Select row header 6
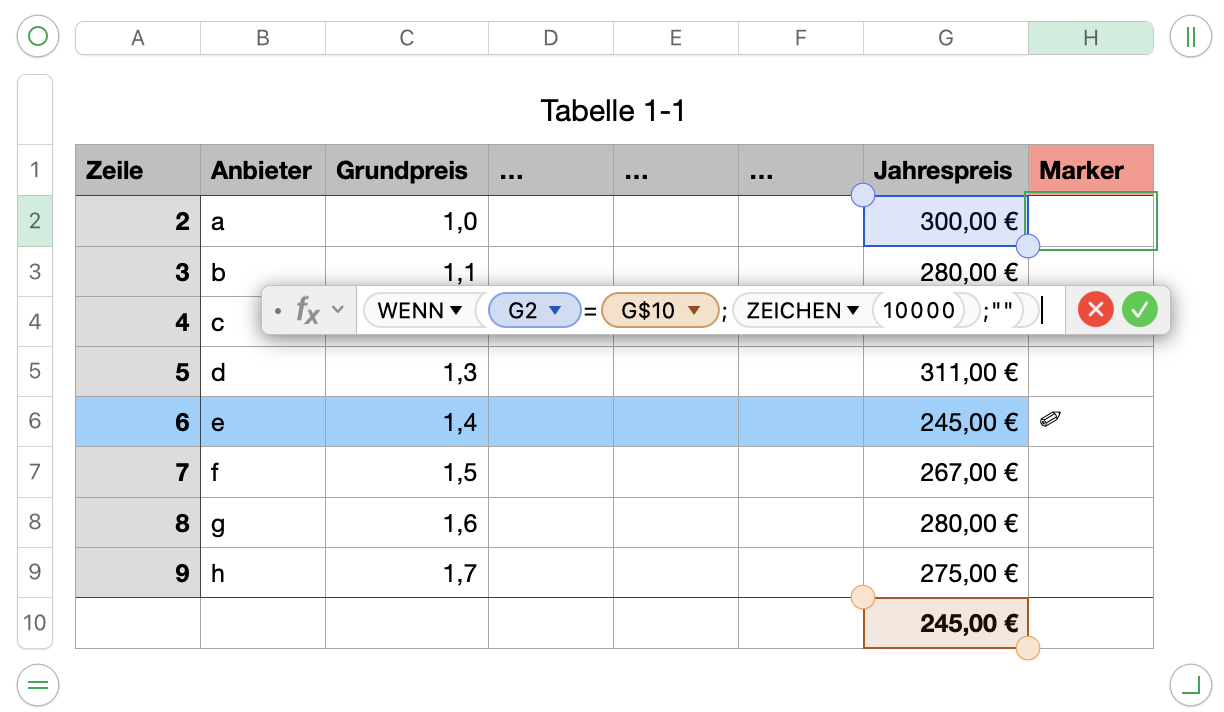This screenshot has width=1224, height=712. point(34,421)
